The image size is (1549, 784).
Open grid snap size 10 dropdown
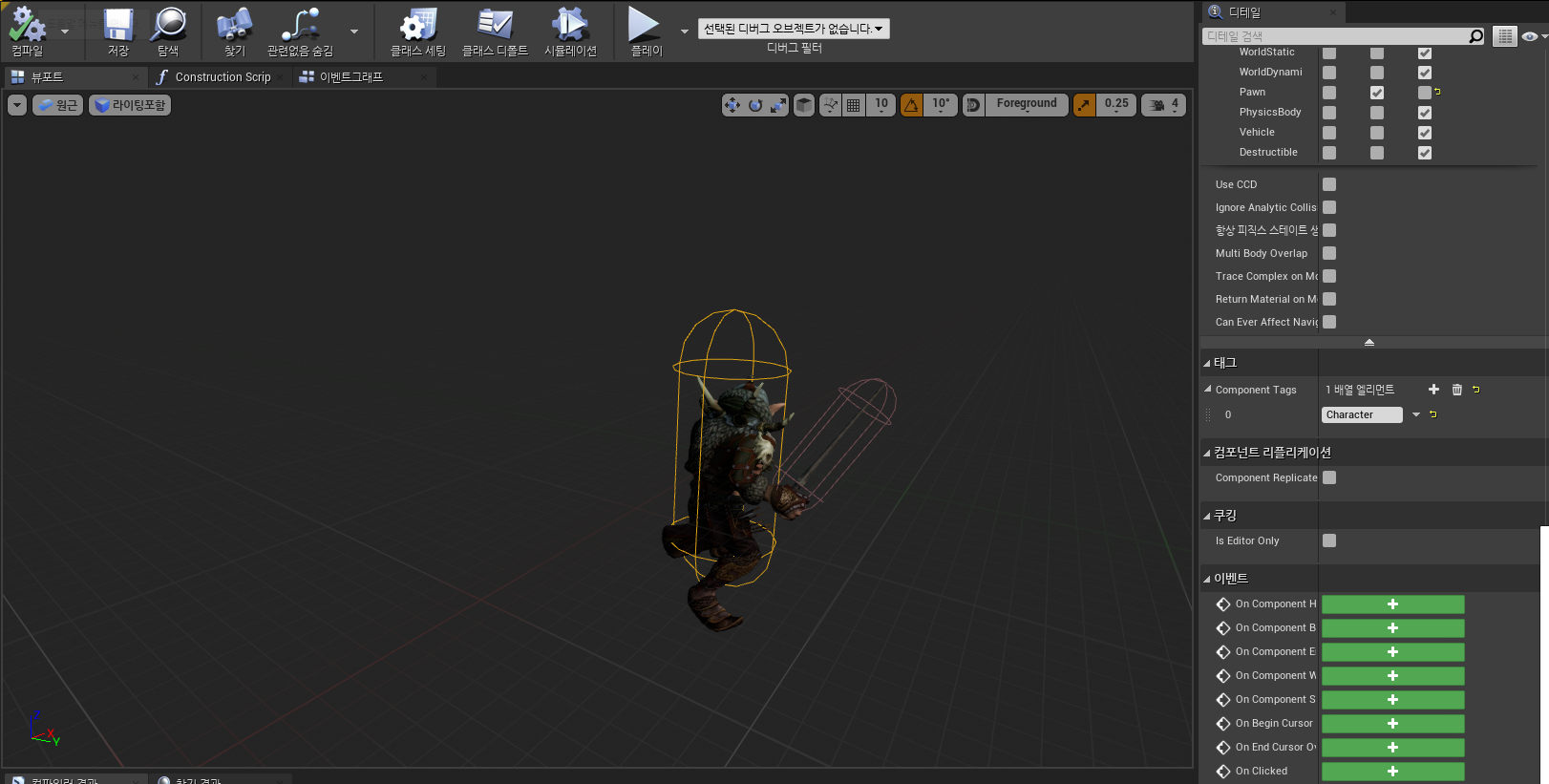[x=881, y=105]
